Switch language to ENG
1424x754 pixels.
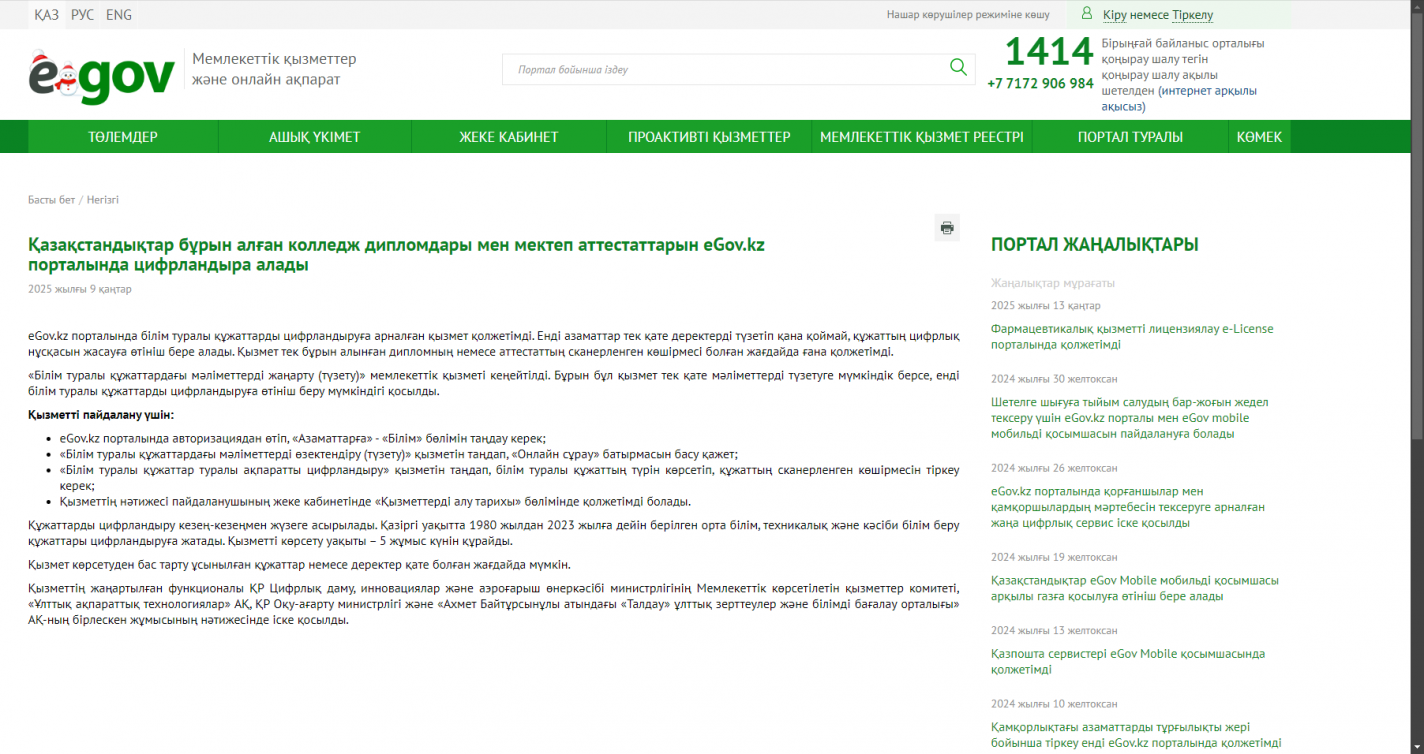118,15
